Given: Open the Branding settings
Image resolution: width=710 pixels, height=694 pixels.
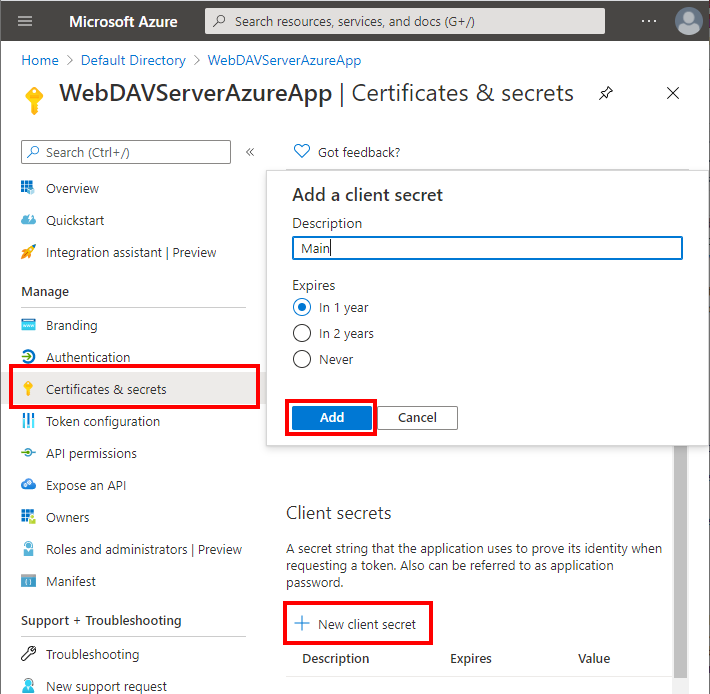Looking at the screenshot, I should (72, 325).
